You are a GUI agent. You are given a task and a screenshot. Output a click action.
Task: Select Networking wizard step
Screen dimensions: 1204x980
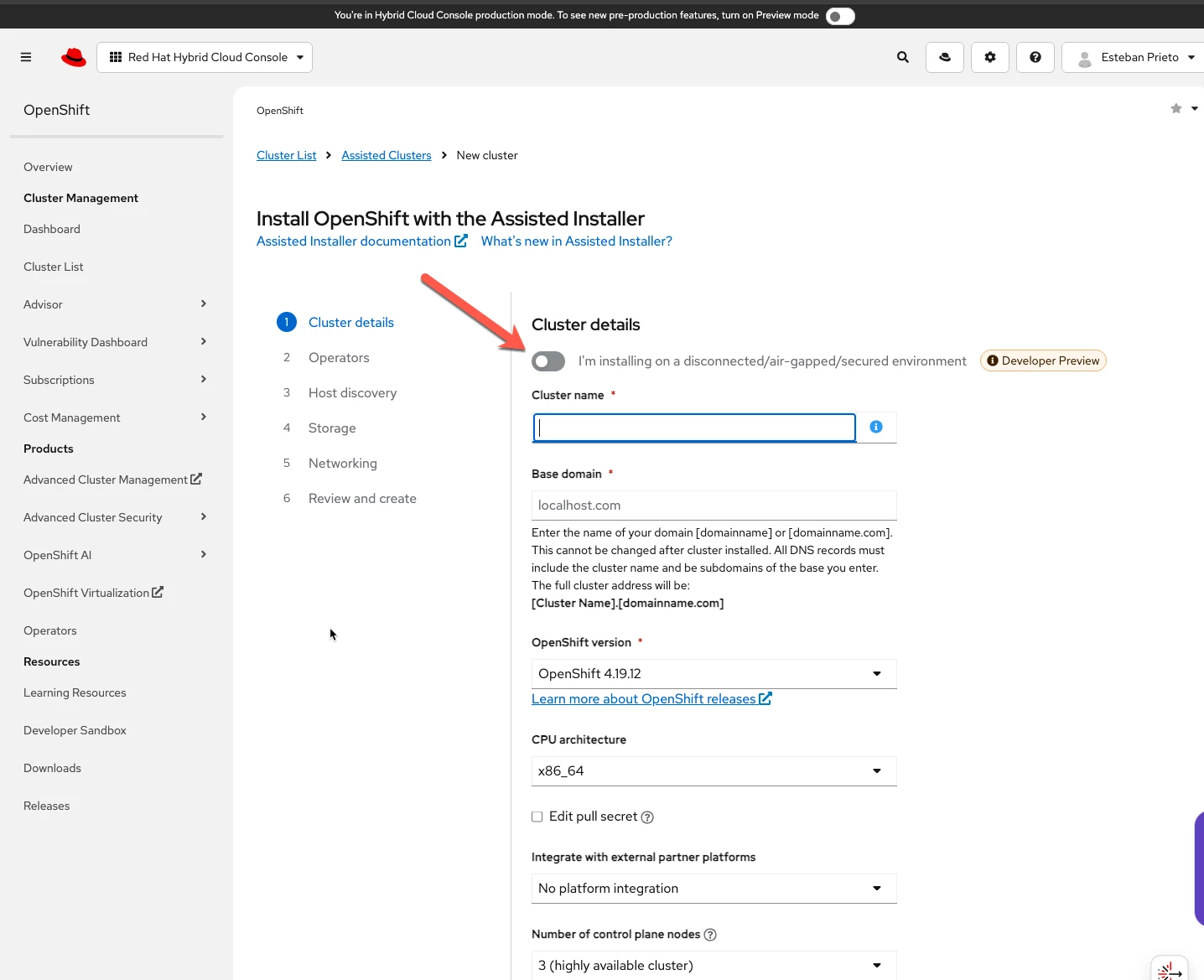pyautogui.click(x=343, y=464)
